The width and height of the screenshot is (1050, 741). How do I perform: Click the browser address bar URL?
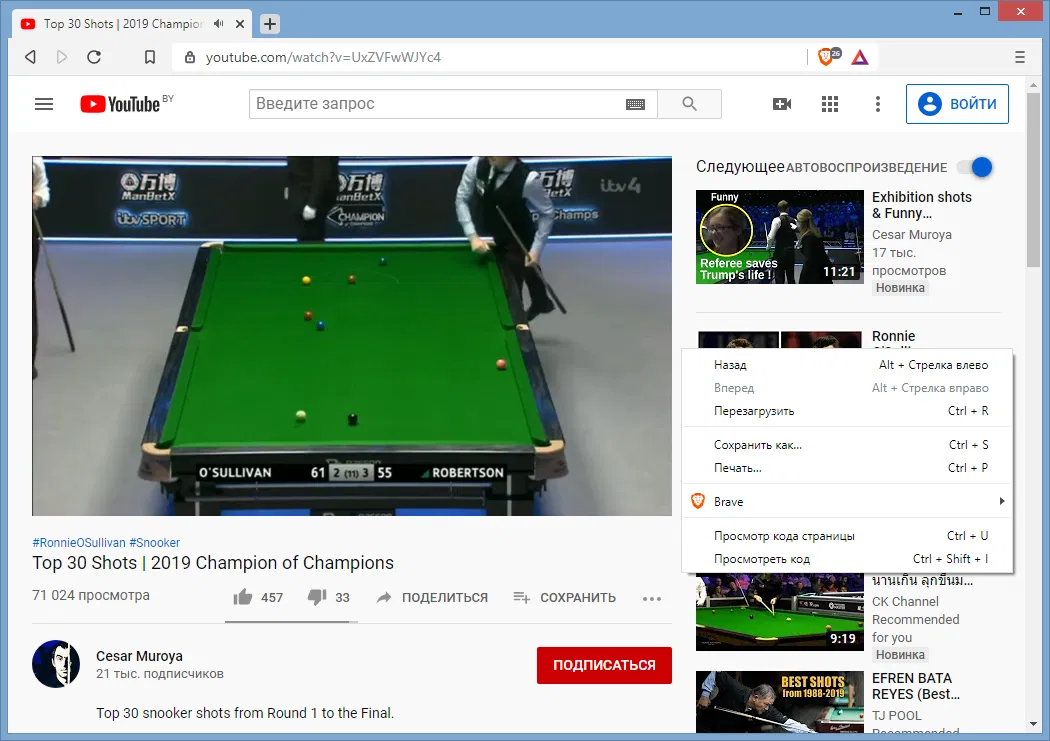[323, 58]
